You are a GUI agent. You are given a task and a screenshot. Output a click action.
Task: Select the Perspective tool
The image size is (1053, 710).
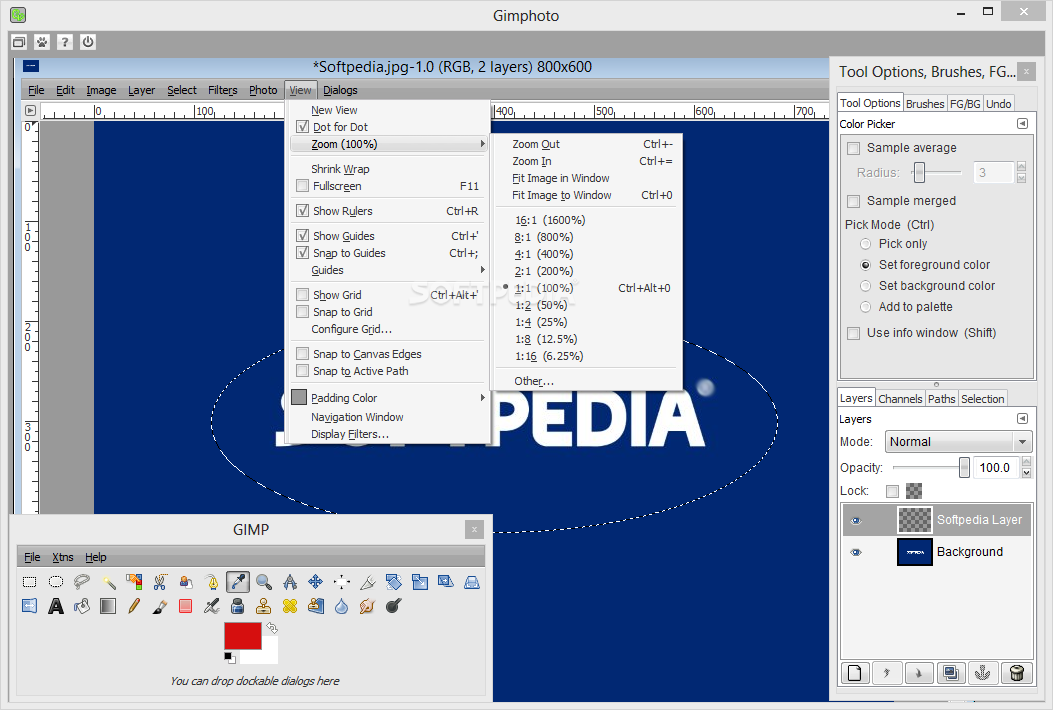[472, 582]
